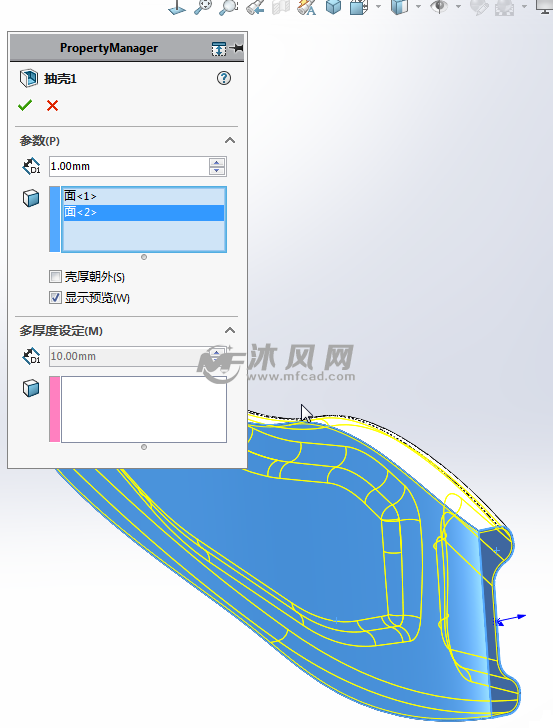553x728 pixels.
Task: Select the Zoom to Area tool
Action: tap(229, 6)
